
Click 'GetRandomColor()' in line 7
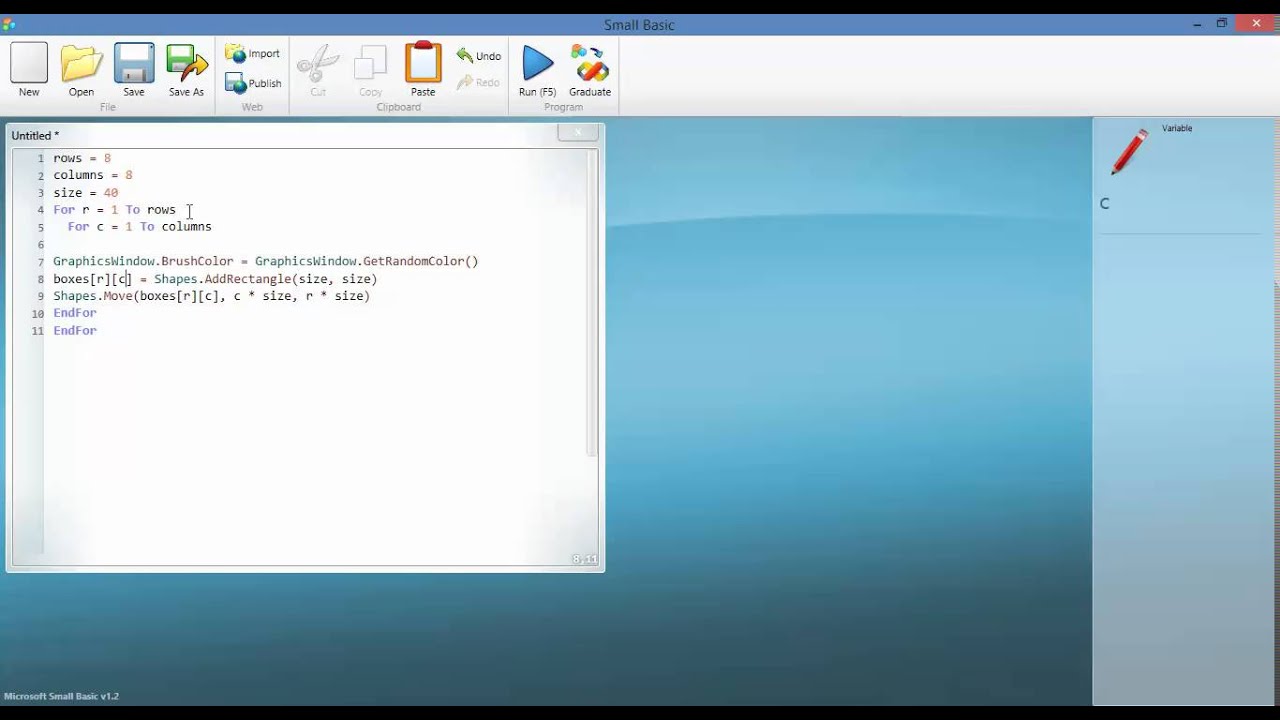point(421,262)
